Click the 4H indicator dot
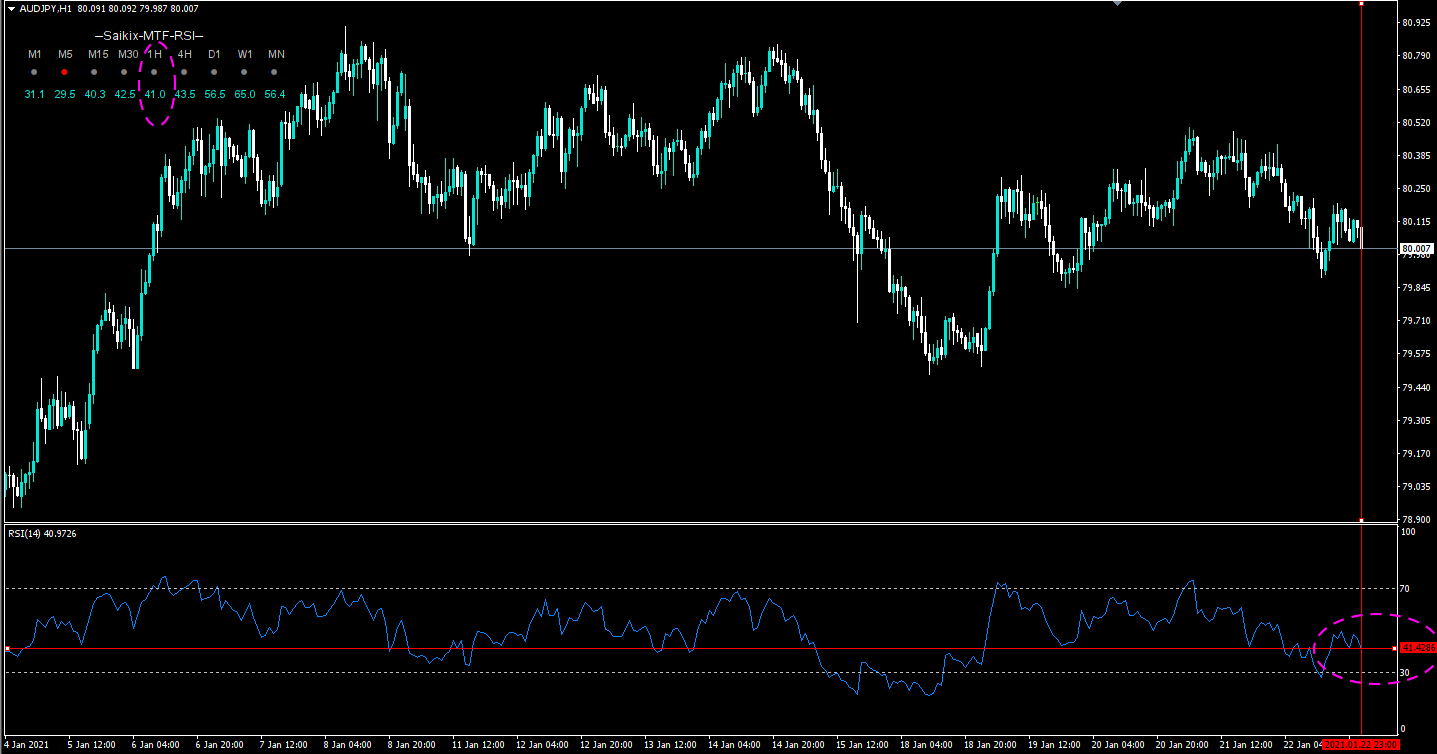 (x=184, y=72)
